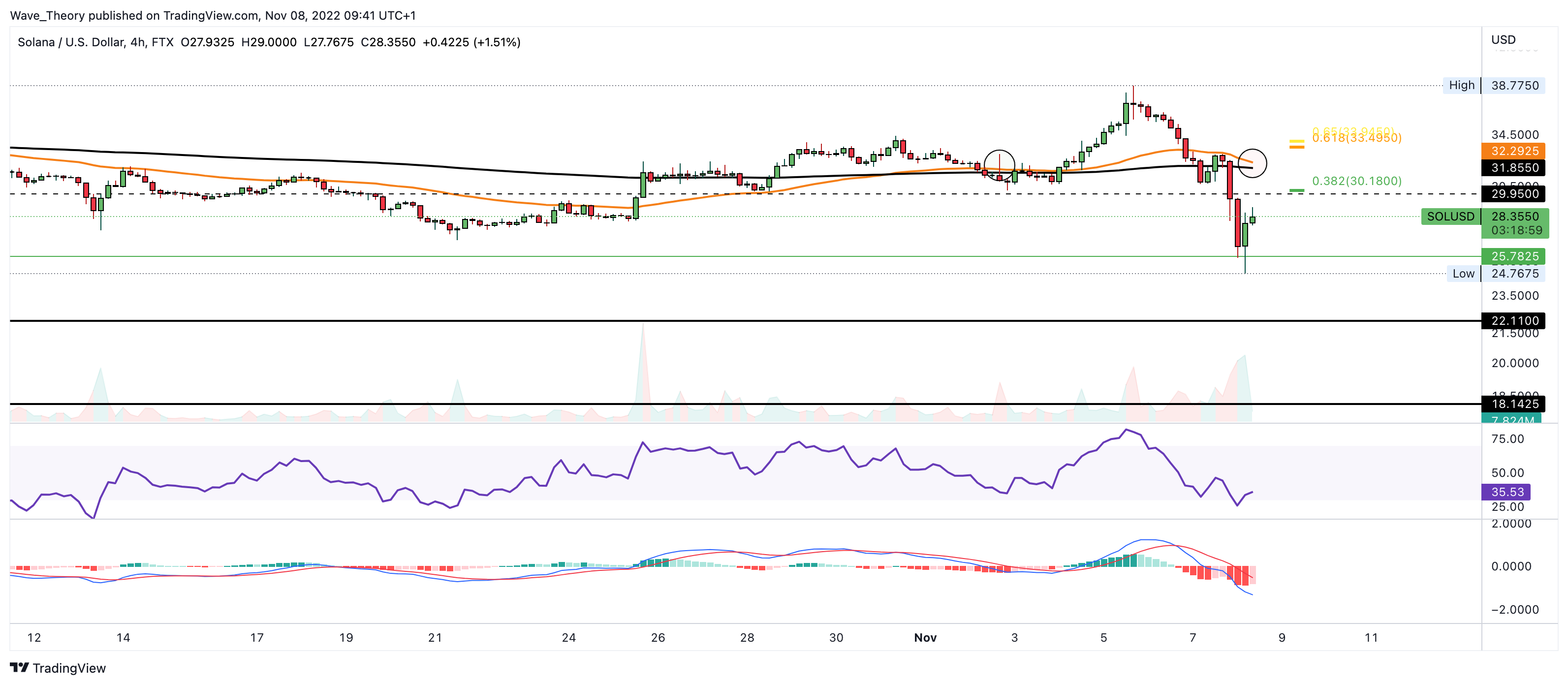Click the orange 32.2925 moving average tag

click(1513, 151)
